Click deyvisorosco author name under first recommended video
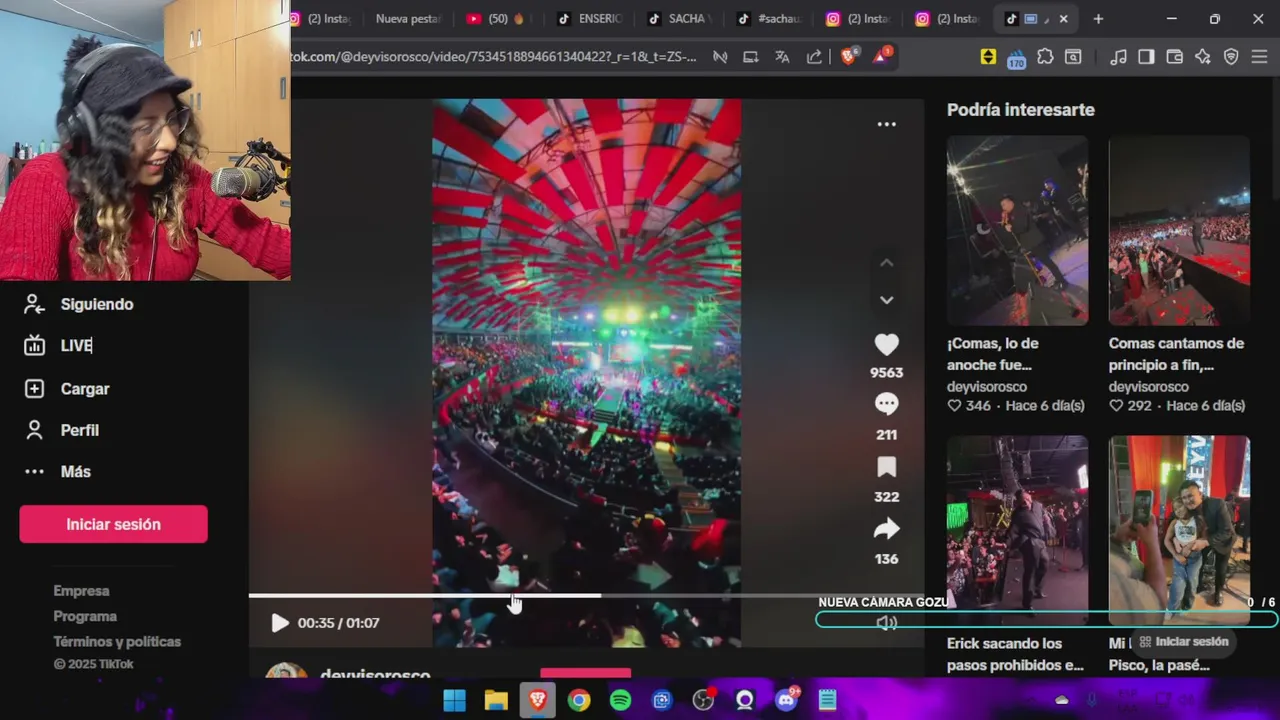Viewport: 1280px width, 720px height. pos(987,387)
